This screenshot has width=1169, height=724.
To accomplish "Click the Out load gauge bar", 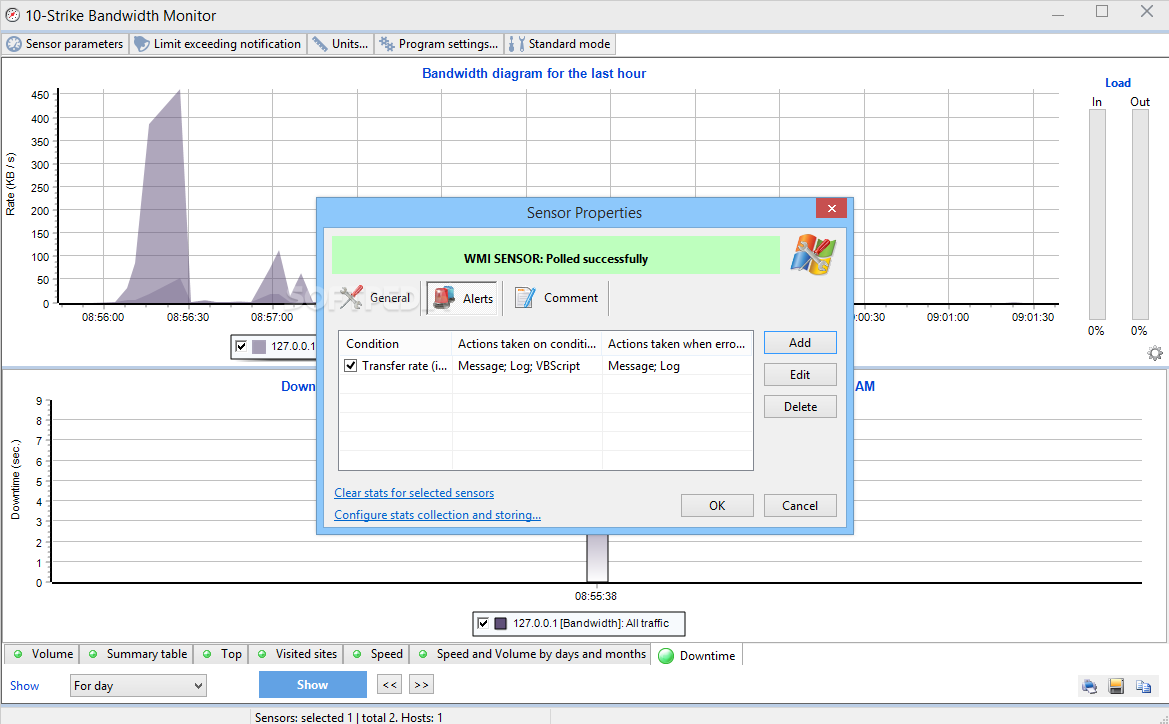I will coord(1140,215).
